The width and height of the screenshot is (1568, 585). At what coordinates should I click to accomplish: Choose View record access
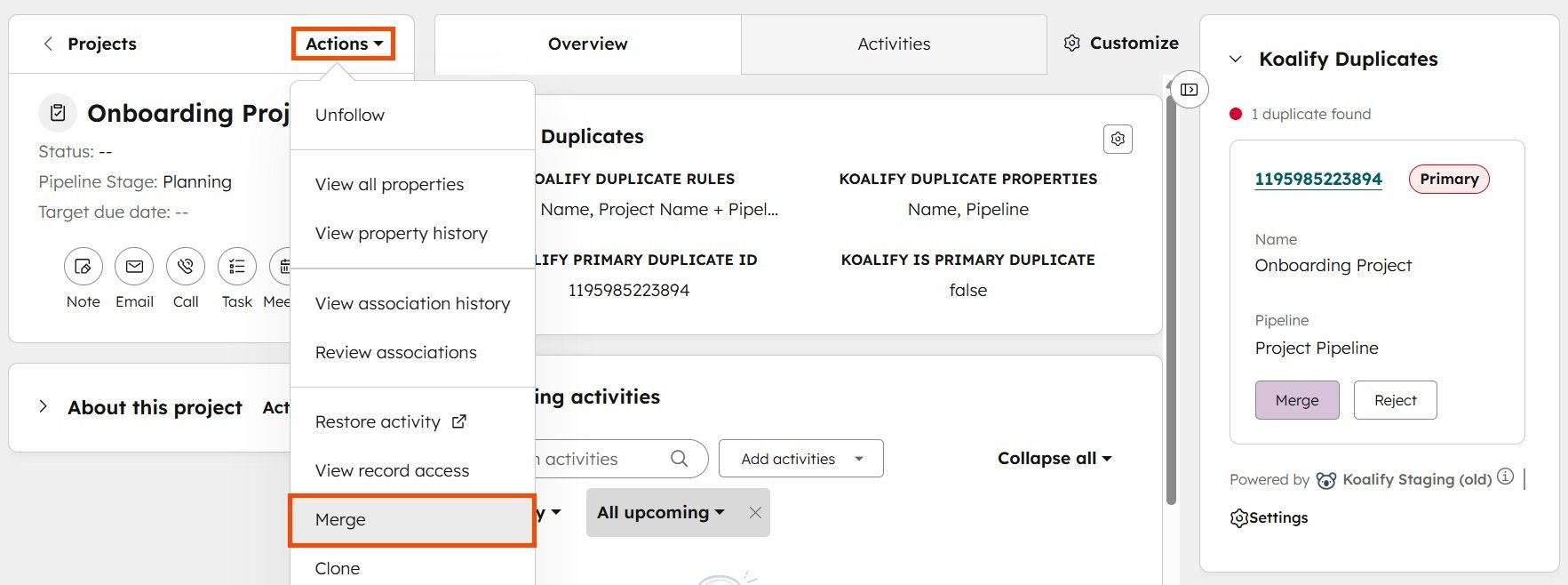[x=392, y=470]
